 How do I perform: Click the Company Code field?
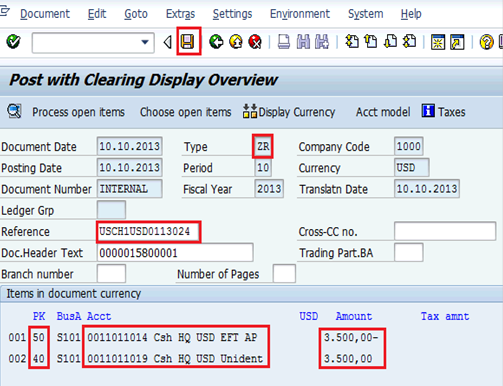(x=409, y=146)
